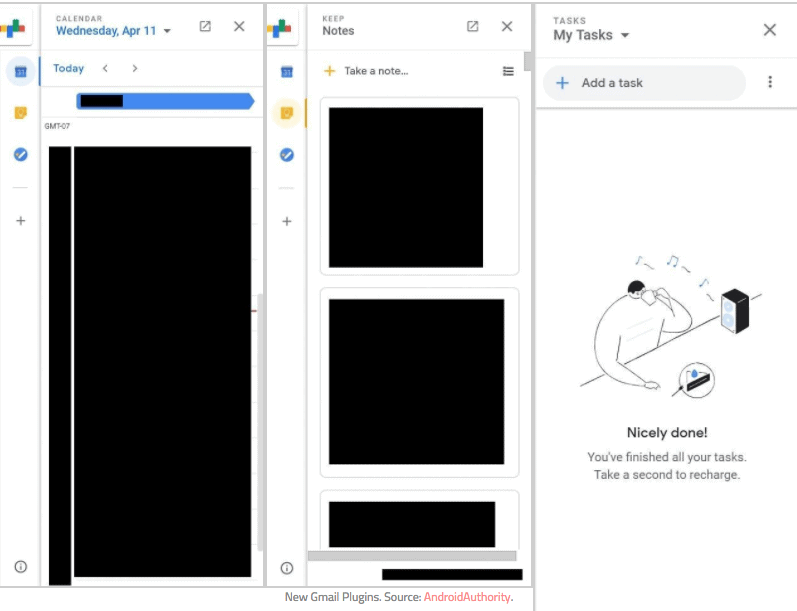
Task: Open Tasks icon in Keep panel sidebar
Action: coord(287,155)
